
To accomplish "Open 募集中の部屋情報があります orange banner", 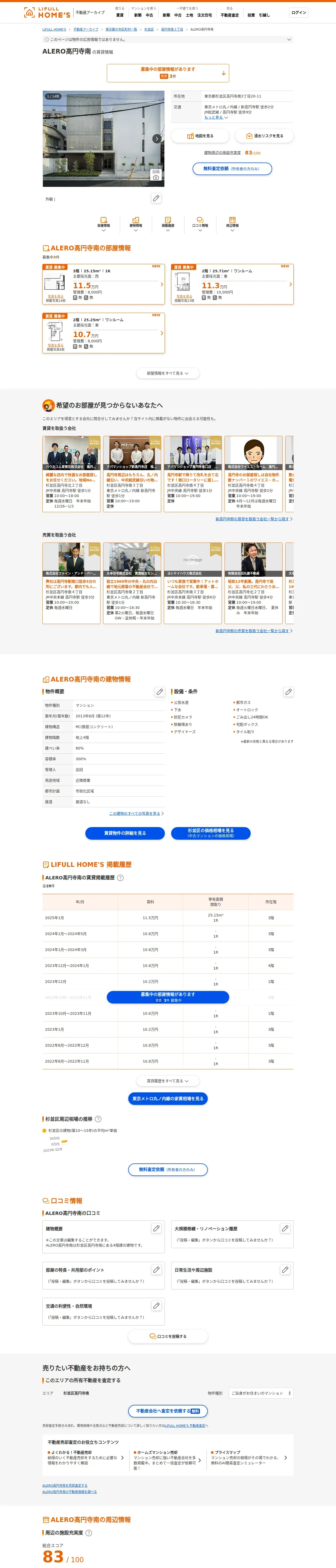I will click(168, 73).
